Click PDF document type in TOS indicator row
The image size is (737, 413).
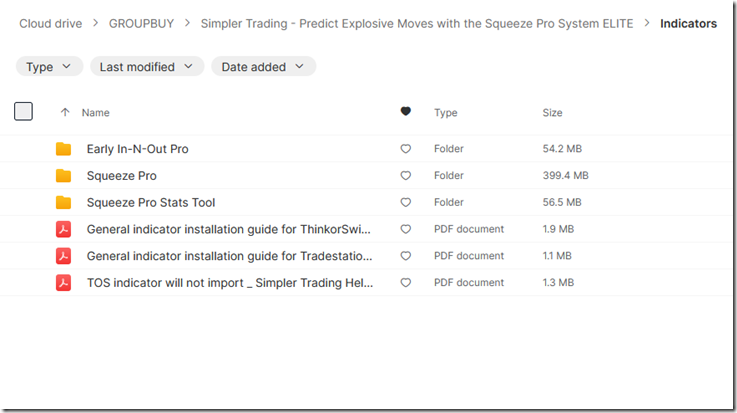pos(469,283)
